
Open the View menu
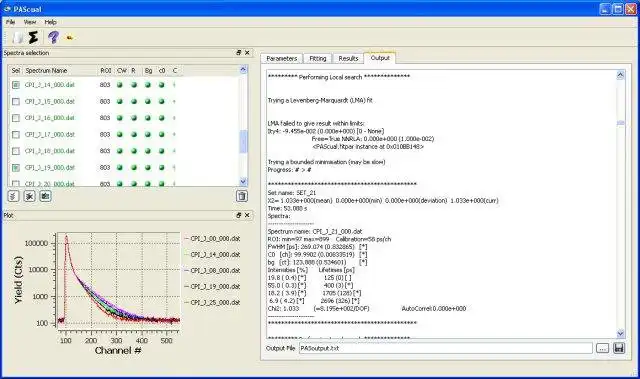point(30,22)
